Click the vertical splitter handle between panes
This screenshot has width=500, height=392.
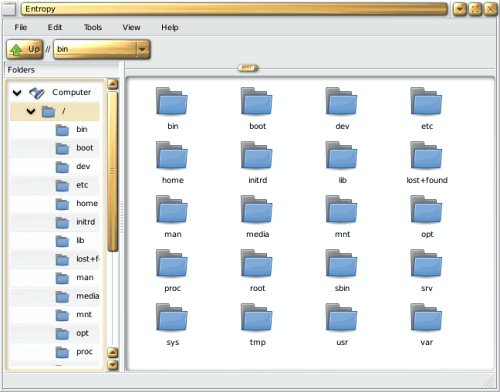(x=122, y=217)
